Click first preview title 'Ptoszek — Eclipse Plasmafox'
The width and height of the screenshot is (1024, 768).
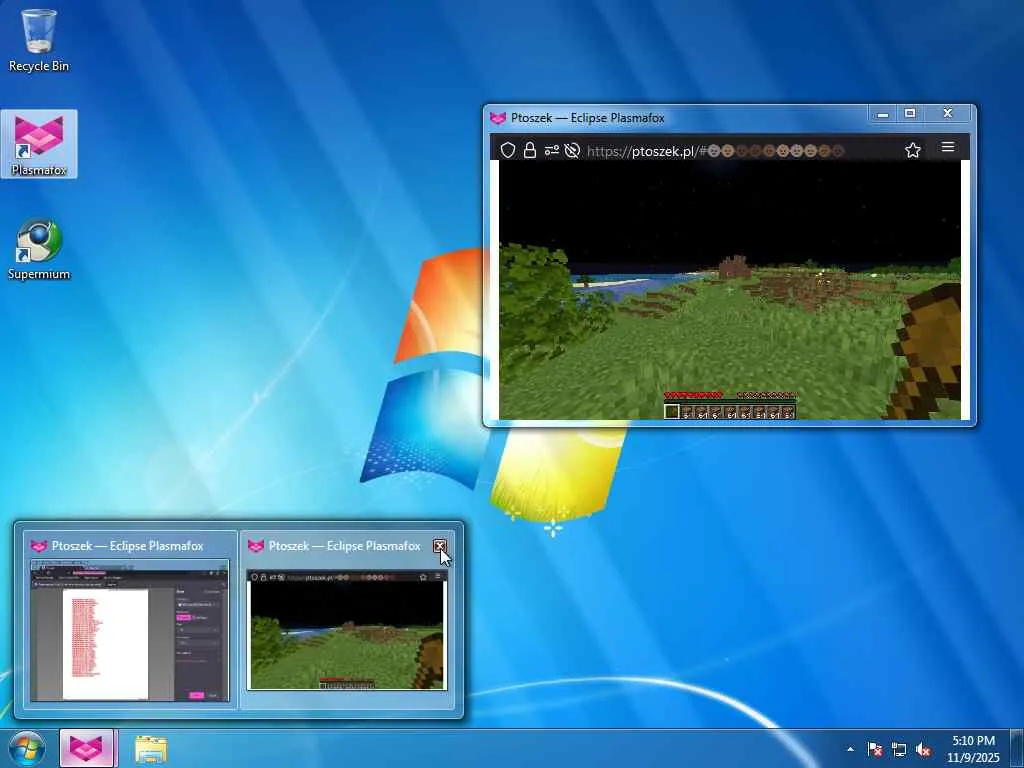pyautogui.click(x=127, y=546)
